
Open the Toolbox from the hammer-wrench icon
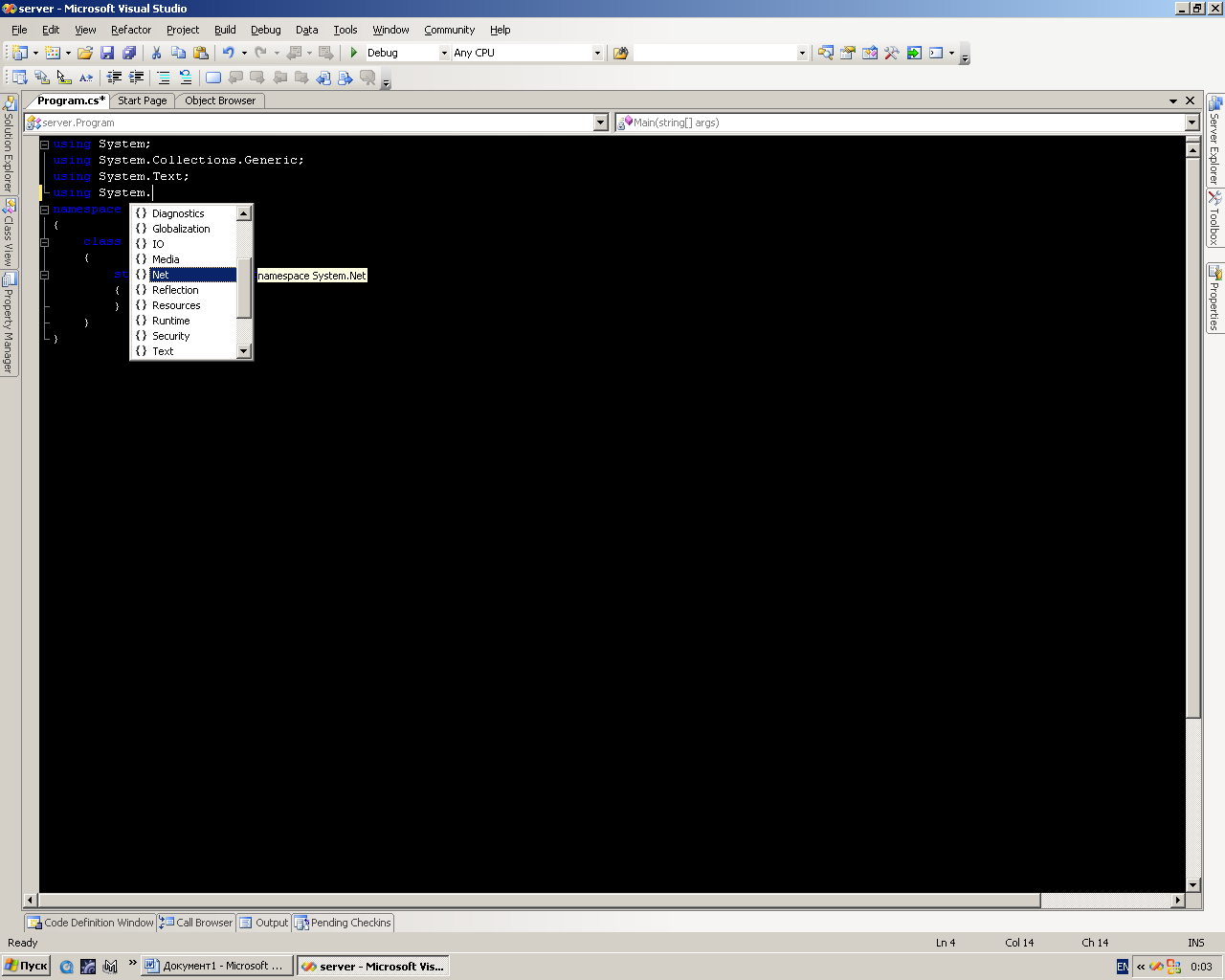point(892,53)
